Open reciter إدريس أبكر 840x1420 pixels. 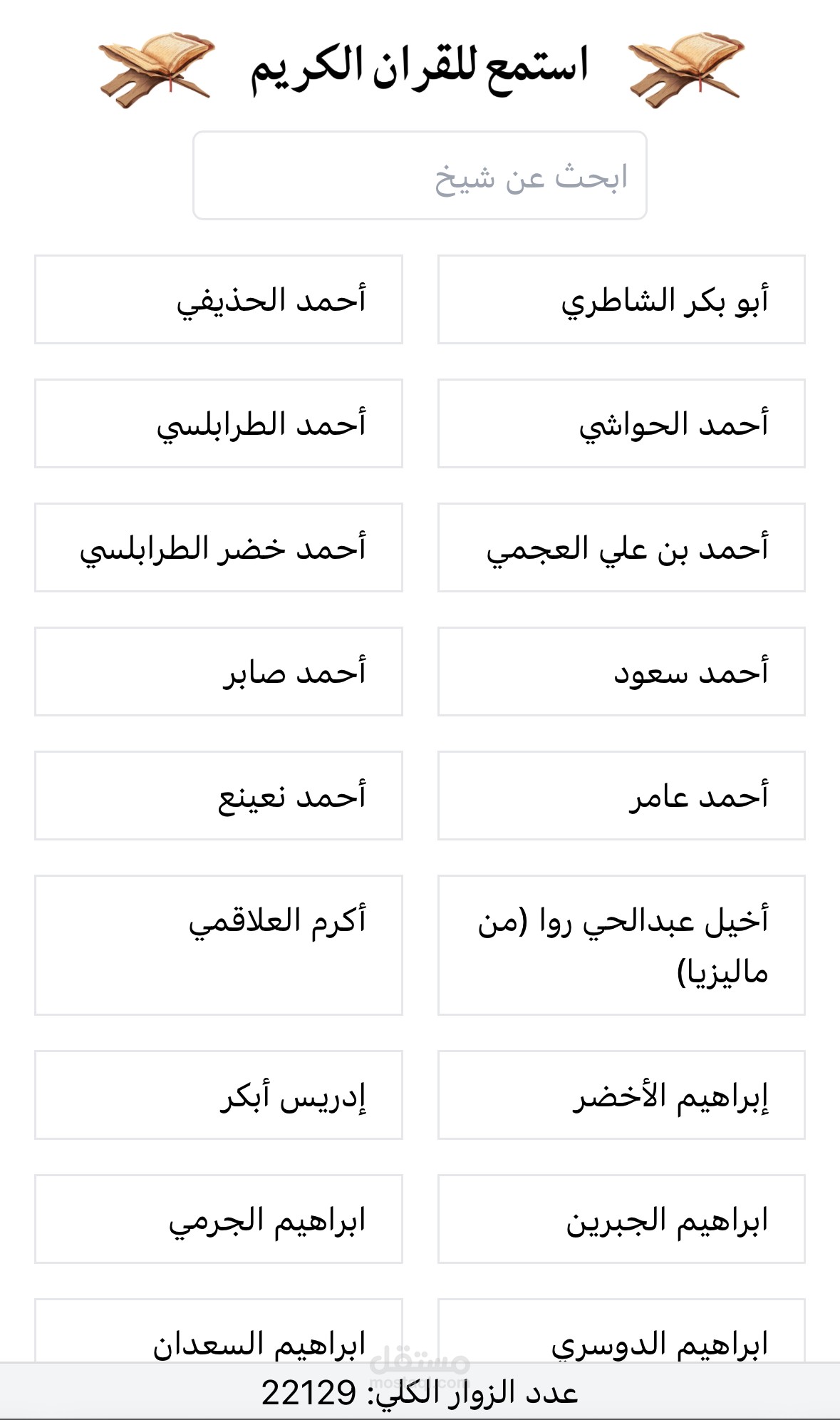pyautogui.click(x=219, y=1095)
